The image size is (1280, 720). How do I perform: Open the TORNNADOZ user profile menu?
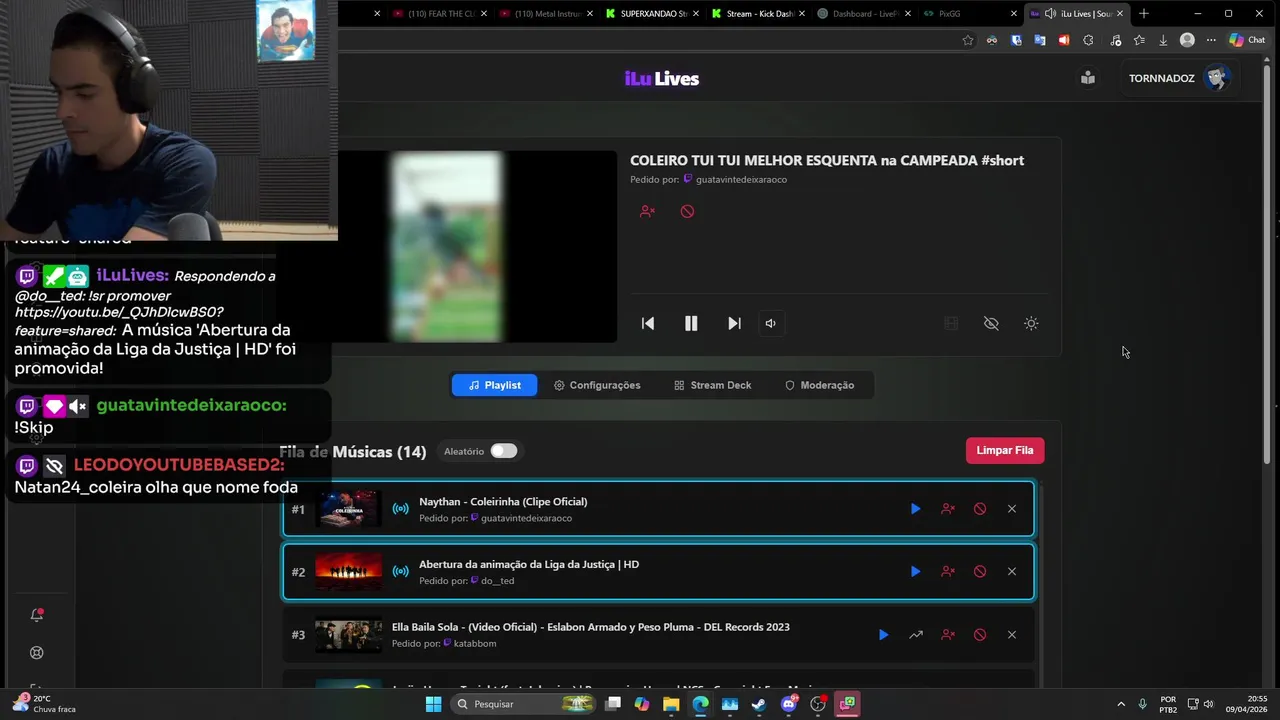[x=1180, y=78]
